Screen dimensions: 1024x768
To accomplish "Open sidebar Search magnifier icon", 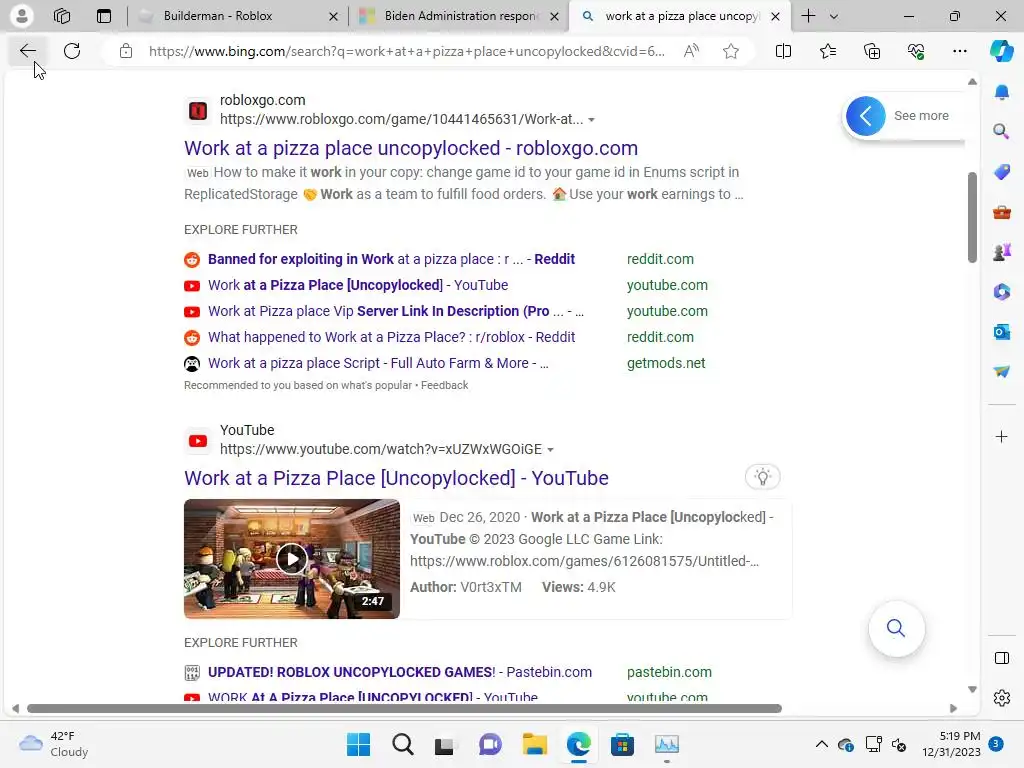I will click(1001, 132).
